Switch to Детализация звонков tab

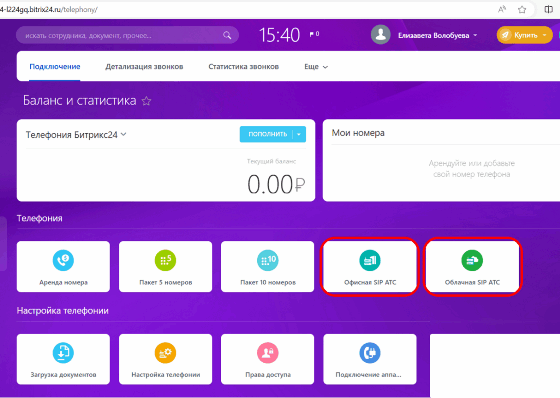(144, 67)
